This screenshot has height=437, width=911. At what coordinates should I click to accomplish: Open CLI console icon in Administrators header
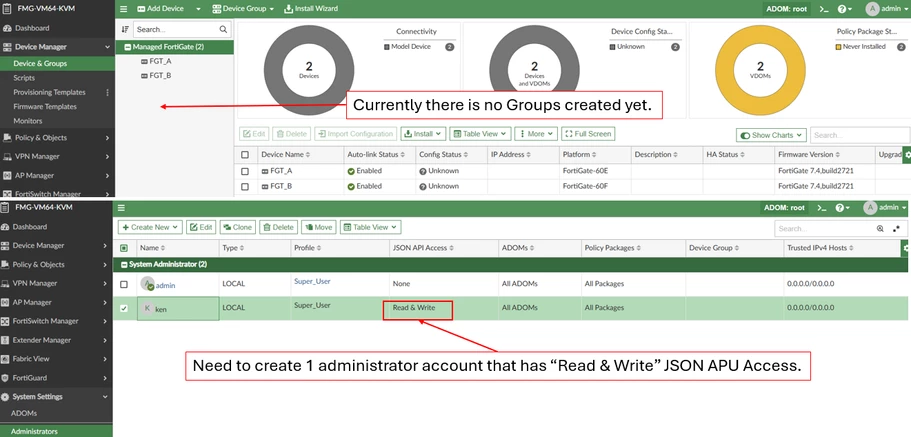tap(822, 207)
